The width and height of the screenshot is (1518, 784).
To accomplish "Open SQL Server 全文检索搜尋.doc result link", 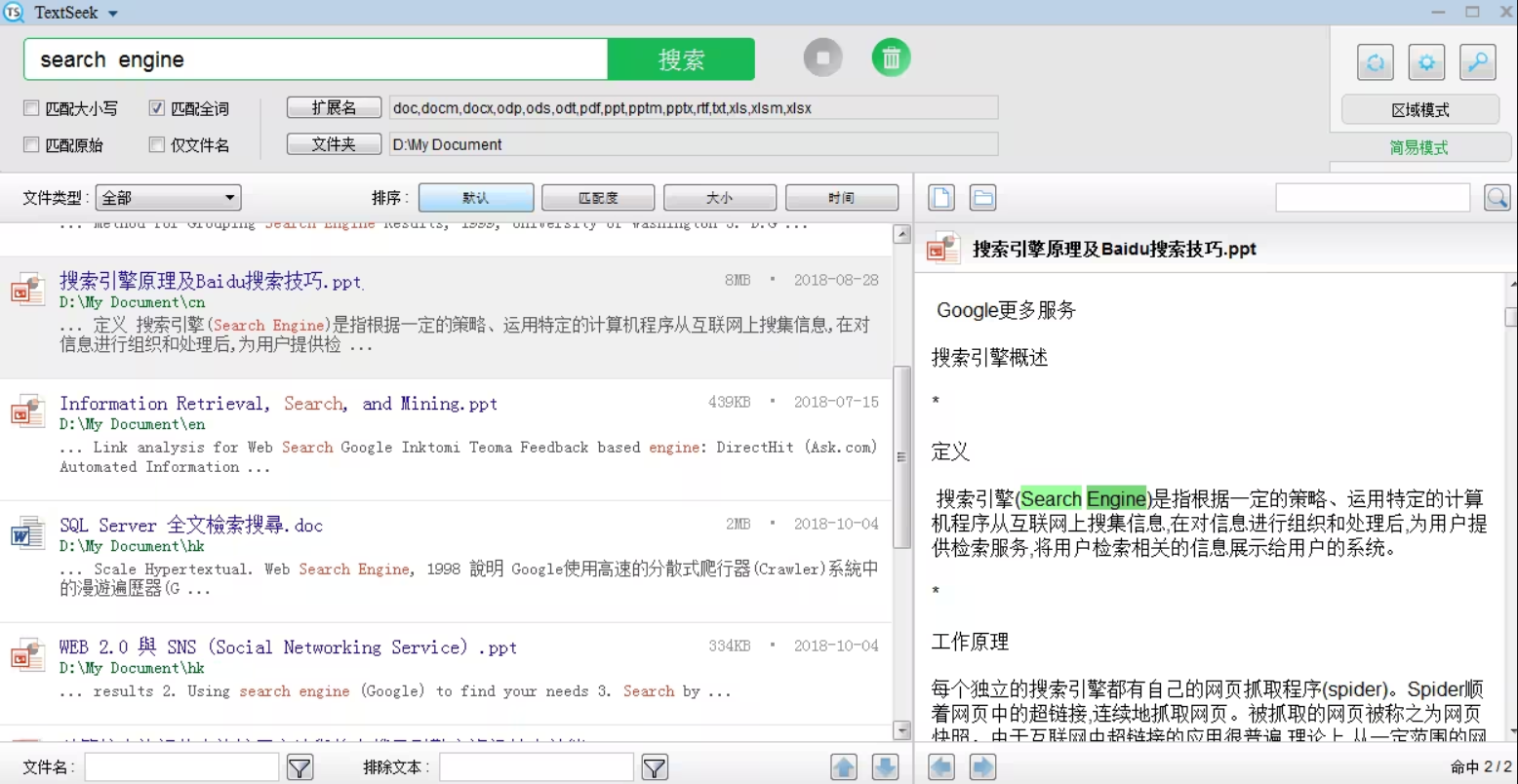I will click(x=189, y=525).
